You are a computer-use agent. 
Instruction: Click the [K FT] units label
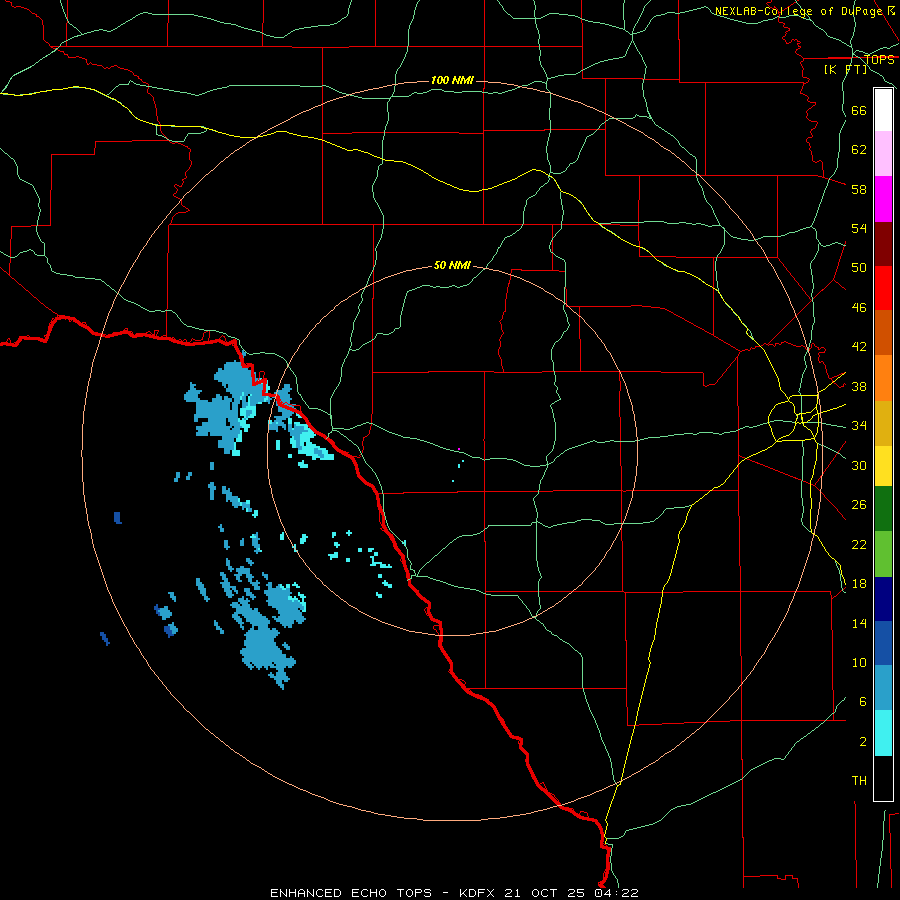pos(845,69)
